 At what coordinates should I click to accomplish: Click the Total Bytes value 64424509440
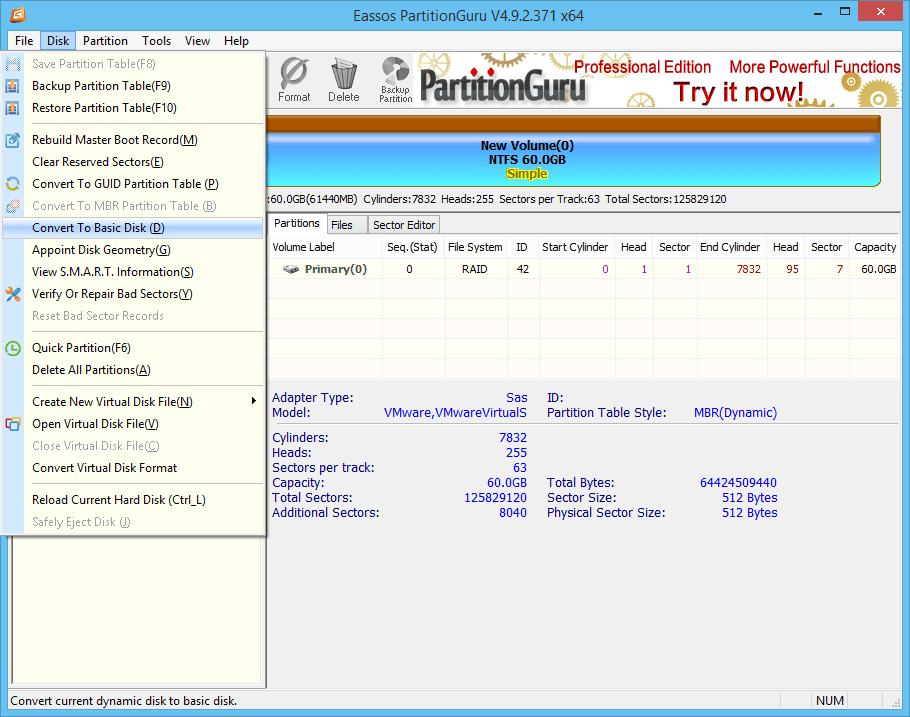point(738,483)
